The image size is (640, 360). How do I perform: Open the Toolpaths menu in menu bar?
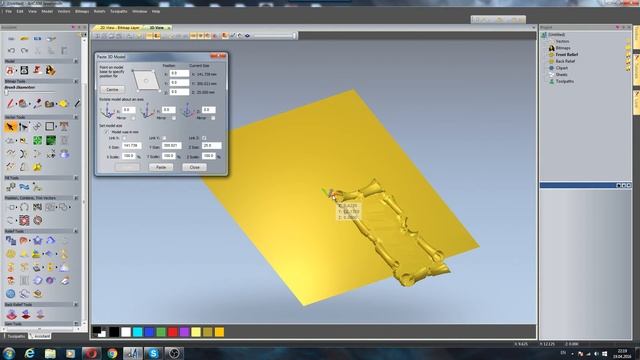coord(119,11)
